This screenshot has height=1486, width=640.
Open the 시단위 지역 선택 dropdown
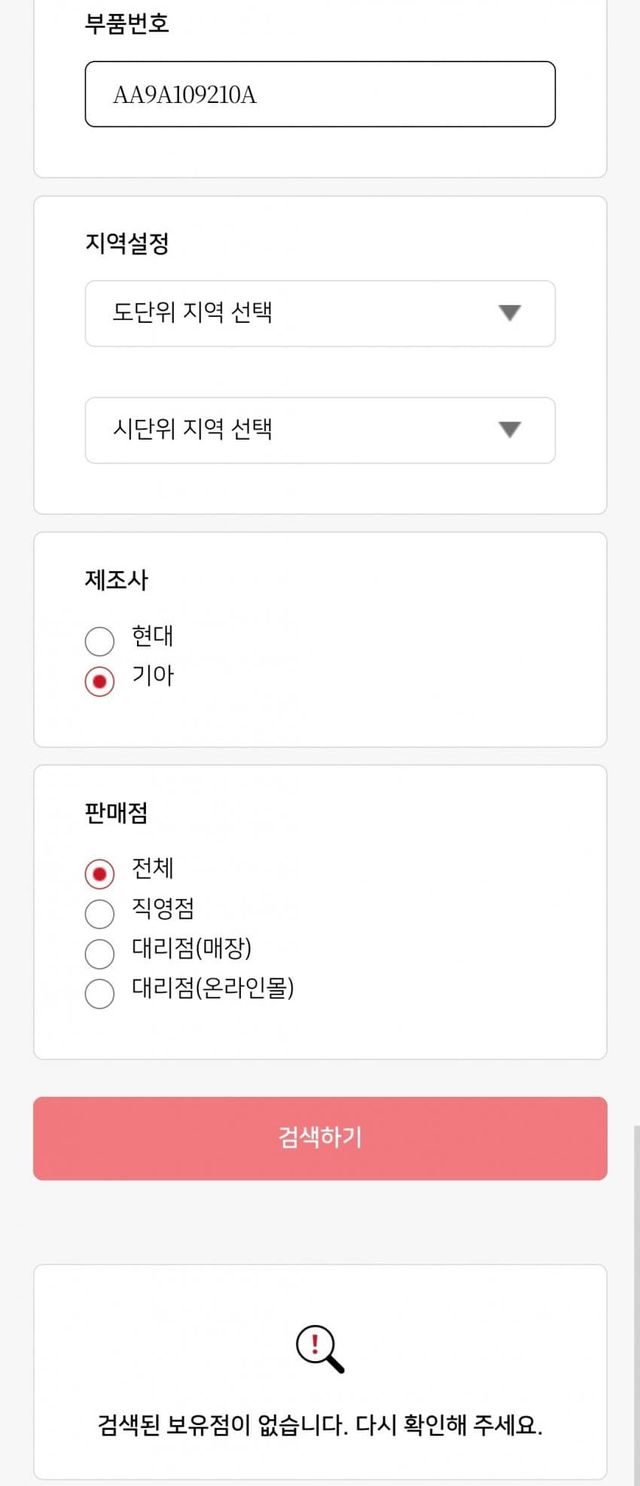[x=300, y=430]
